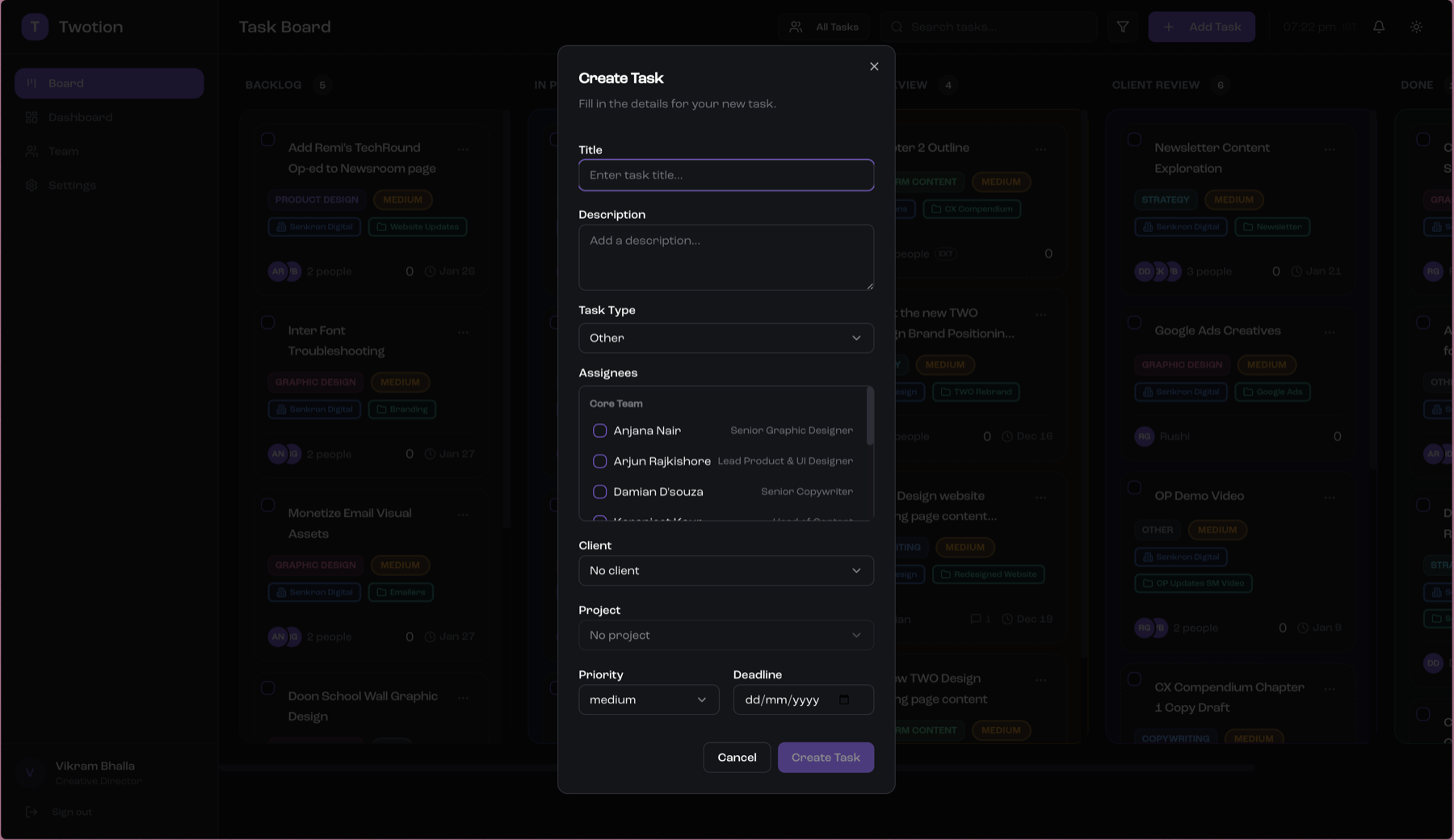Open notifications via the bell icon

[1378, 26]
